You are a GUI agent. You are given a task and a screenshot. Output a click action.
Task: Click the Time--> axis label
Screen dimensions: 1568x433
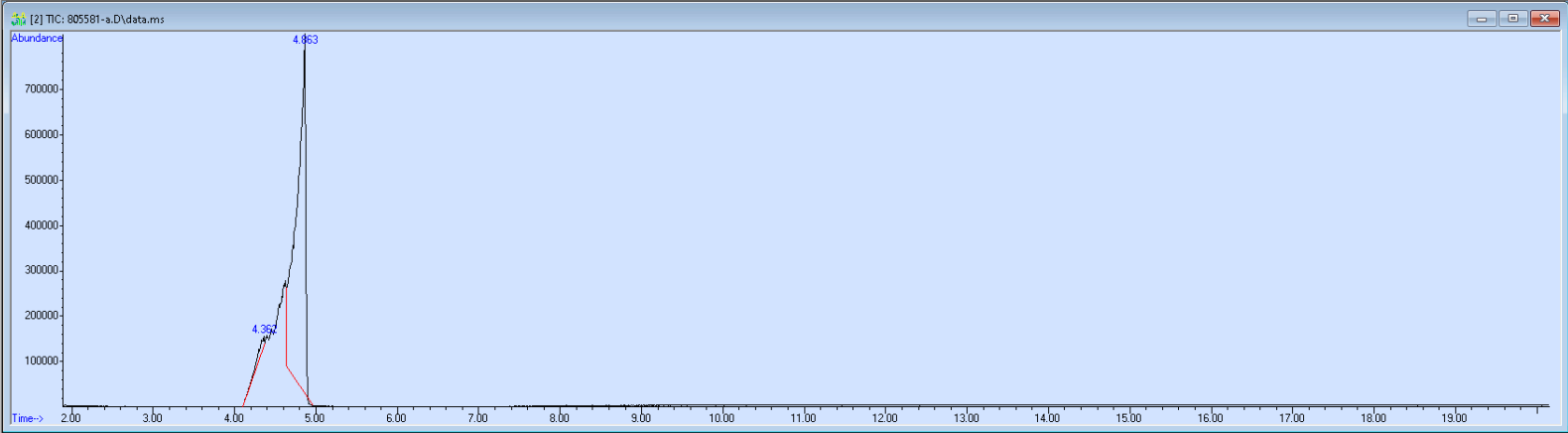coord(28,418)
